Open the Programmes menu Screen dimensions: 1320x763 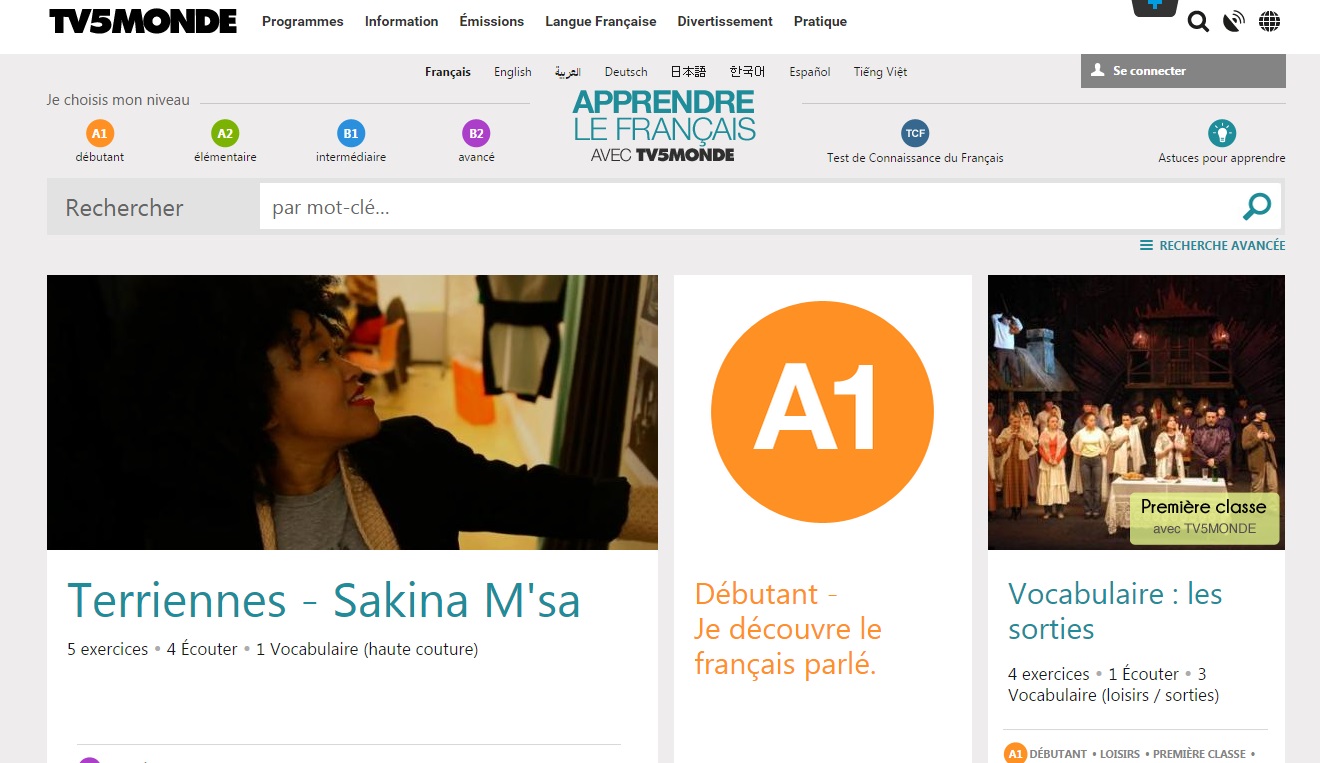[302, 21]
